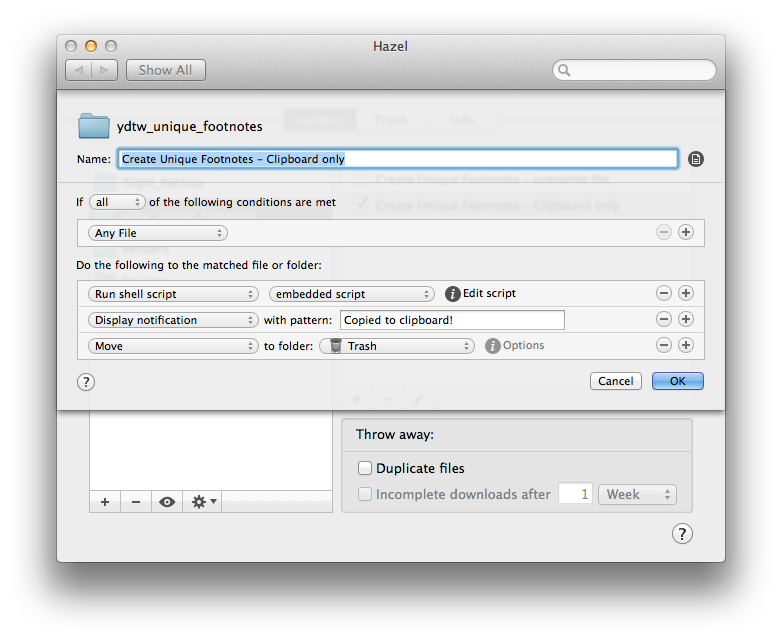Image resolution: width=782 pixels, height=641 pixels.
Task: Click the notes icon beside the Name field
Action: 696,159
